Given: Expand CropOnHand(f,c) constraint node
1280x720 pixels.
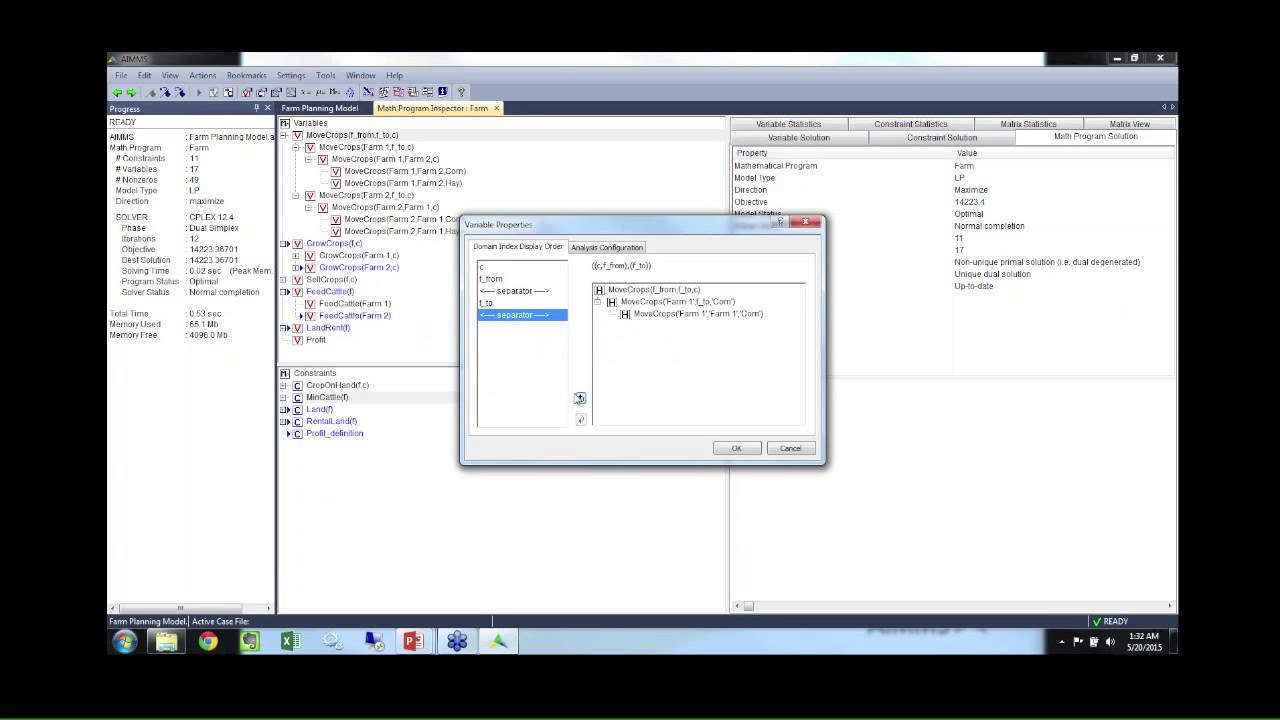Looking at the screenshot, I should point(284,386).
